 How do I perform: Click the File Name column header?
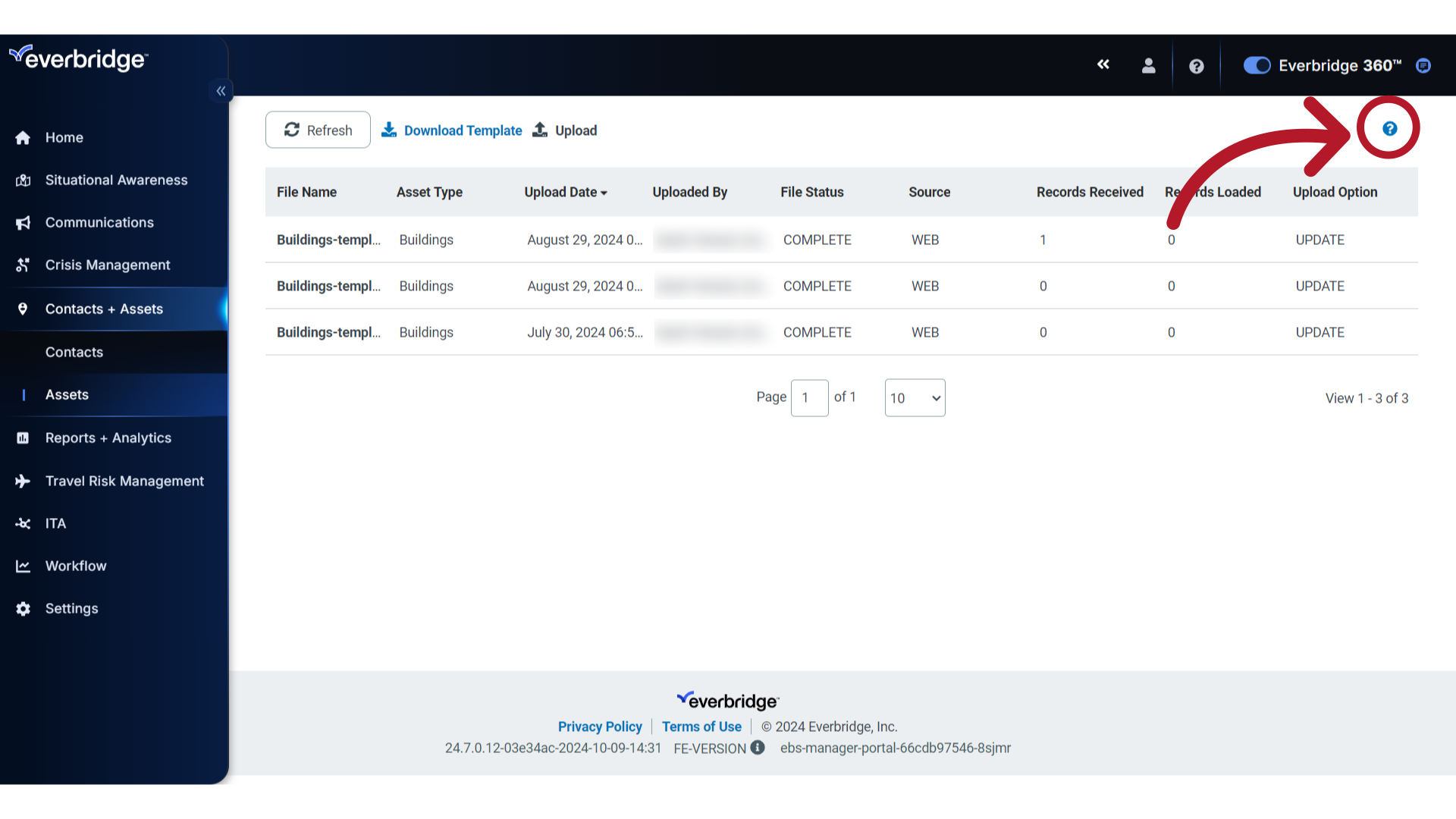pos(306,192)
